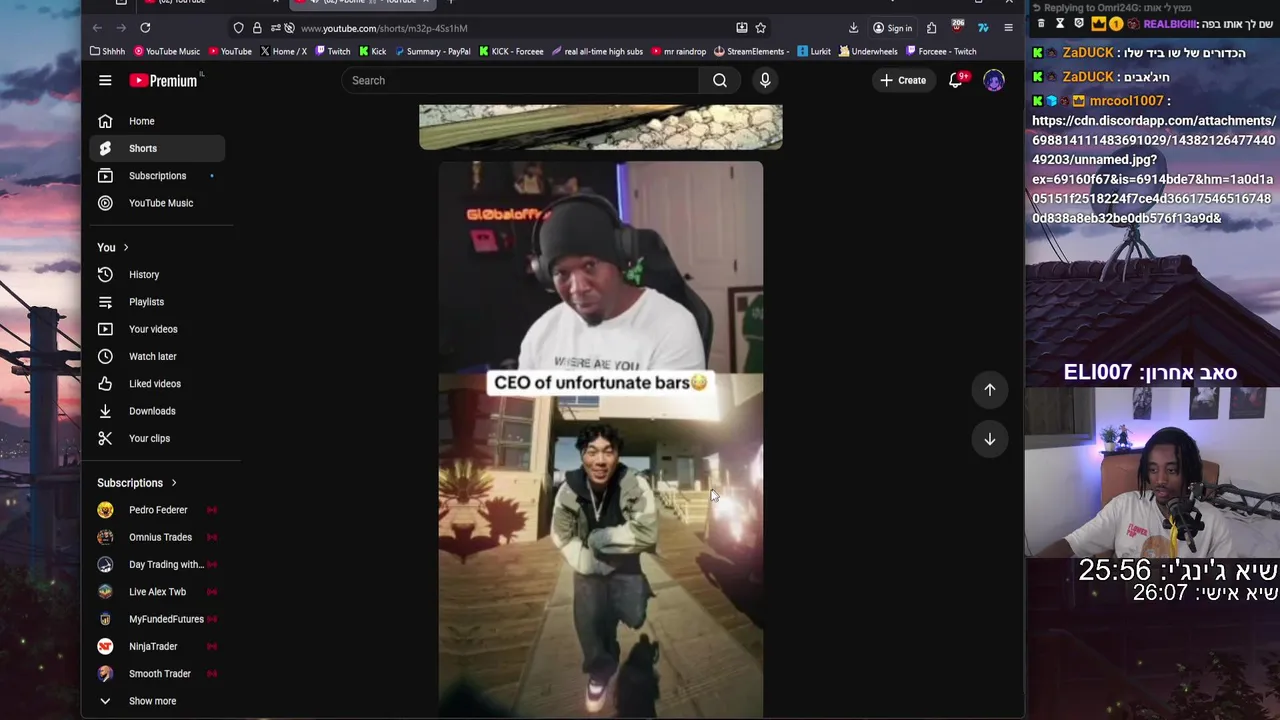Go back one page in browser
Image resolution: width=1280 pixels, height=720 pixels.
pos(97,28)
